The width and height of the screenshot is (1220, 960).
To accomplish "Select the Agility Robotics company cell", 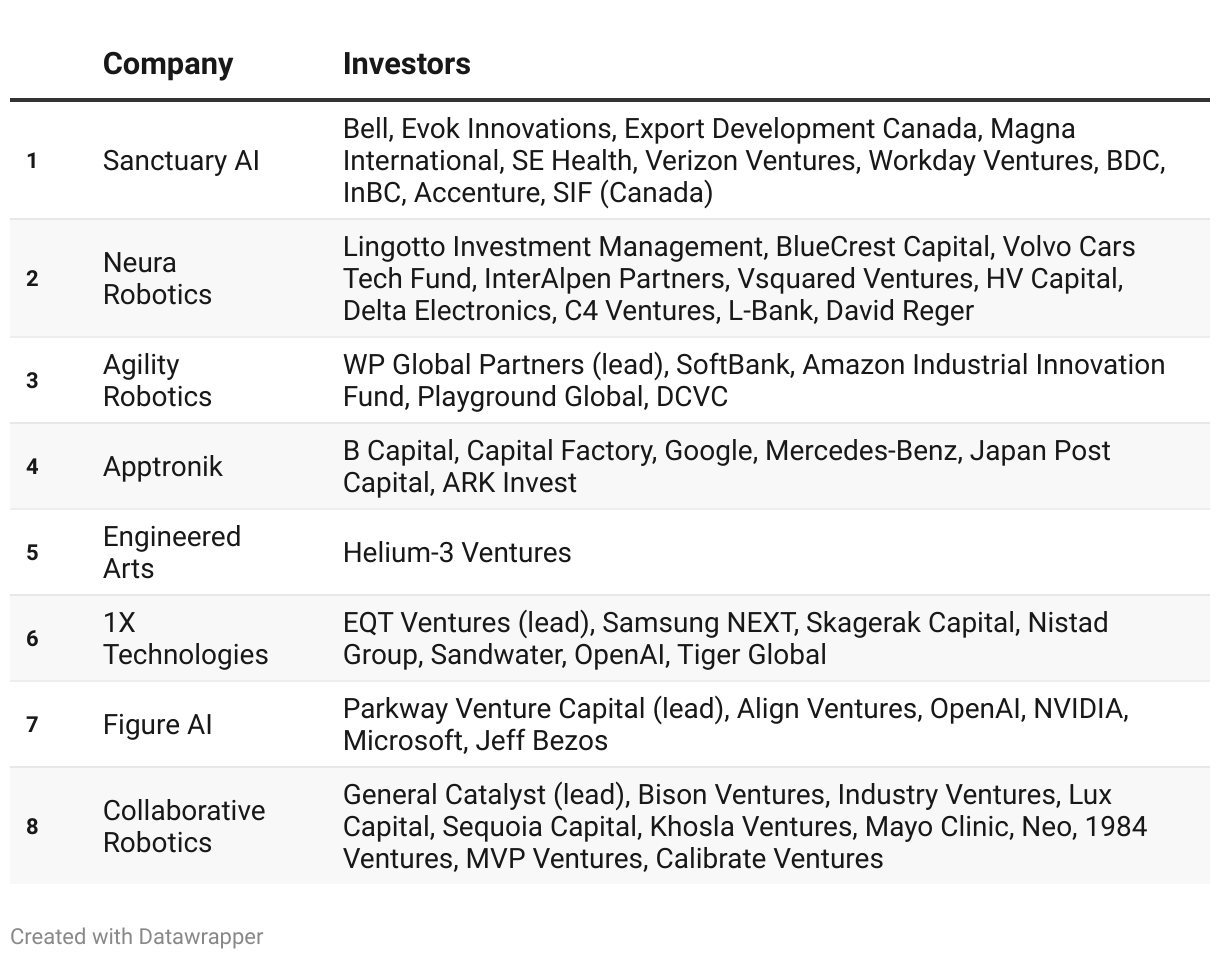I will coord(157,380).
